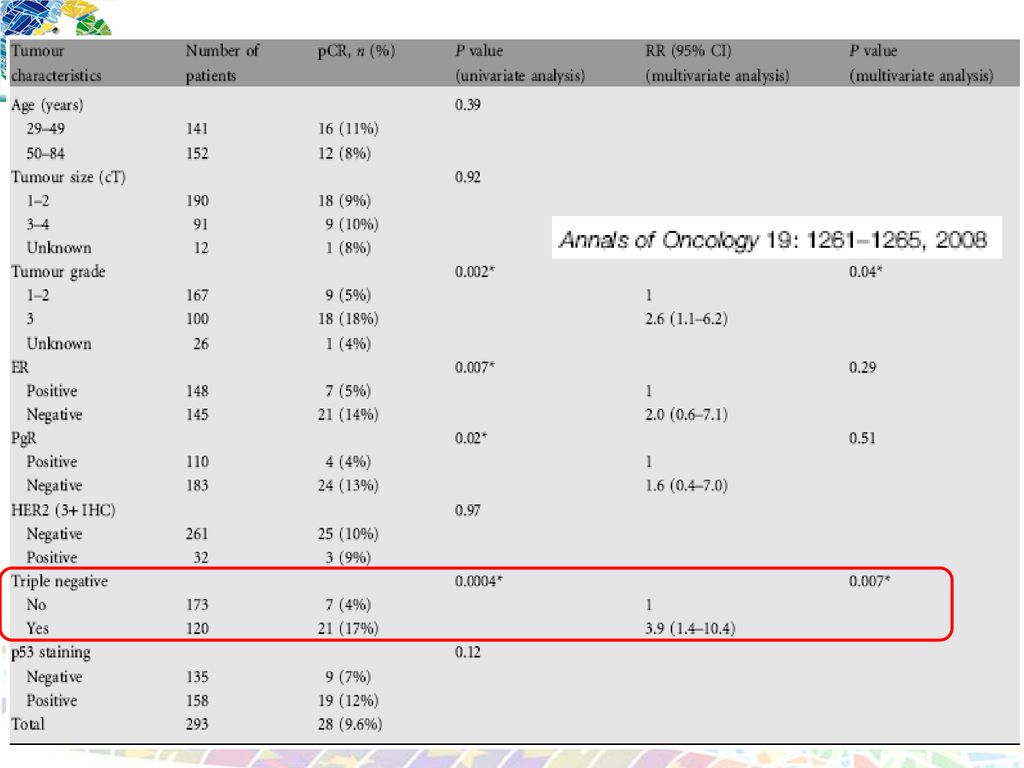Select the 'Age (years)' row label
This screenshot has width=1024, height=768.
coord(47,105)
